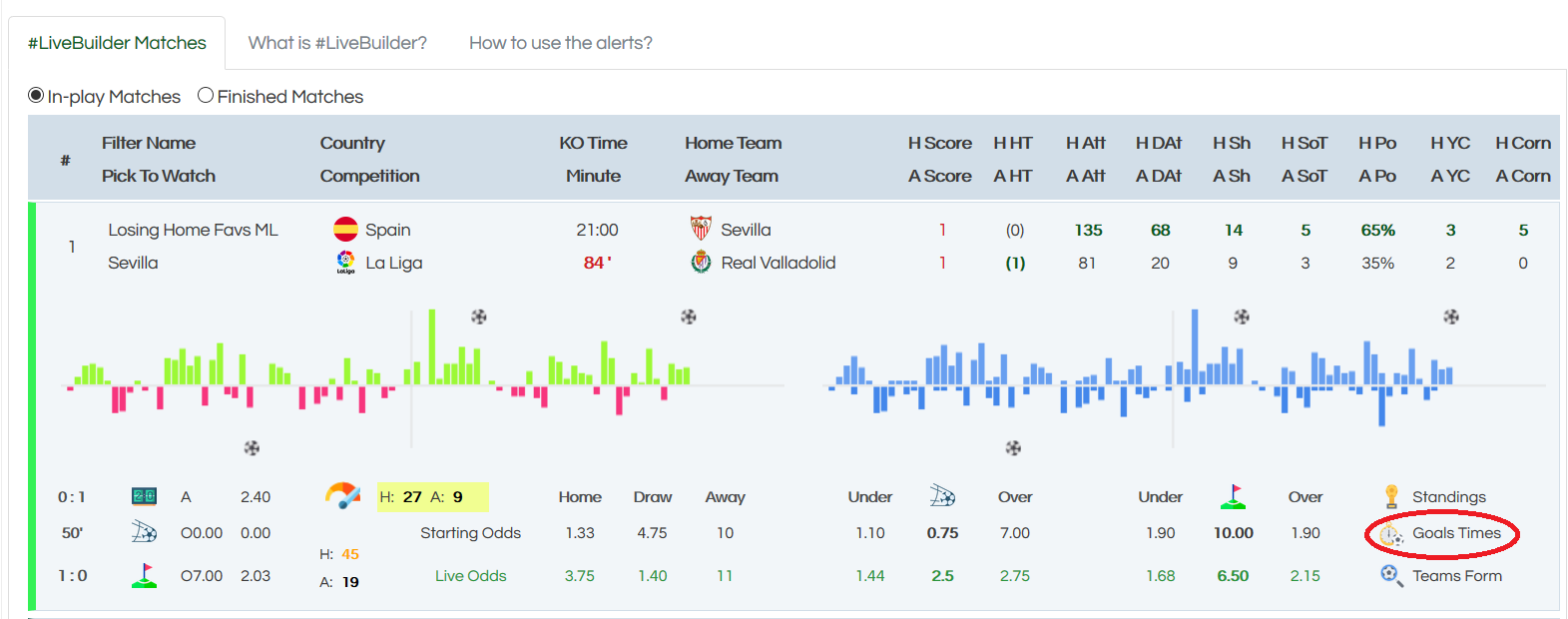Open the Standings trophy icon
Viewport: 1568px width, 619px height.
(x=1391, y=496)
